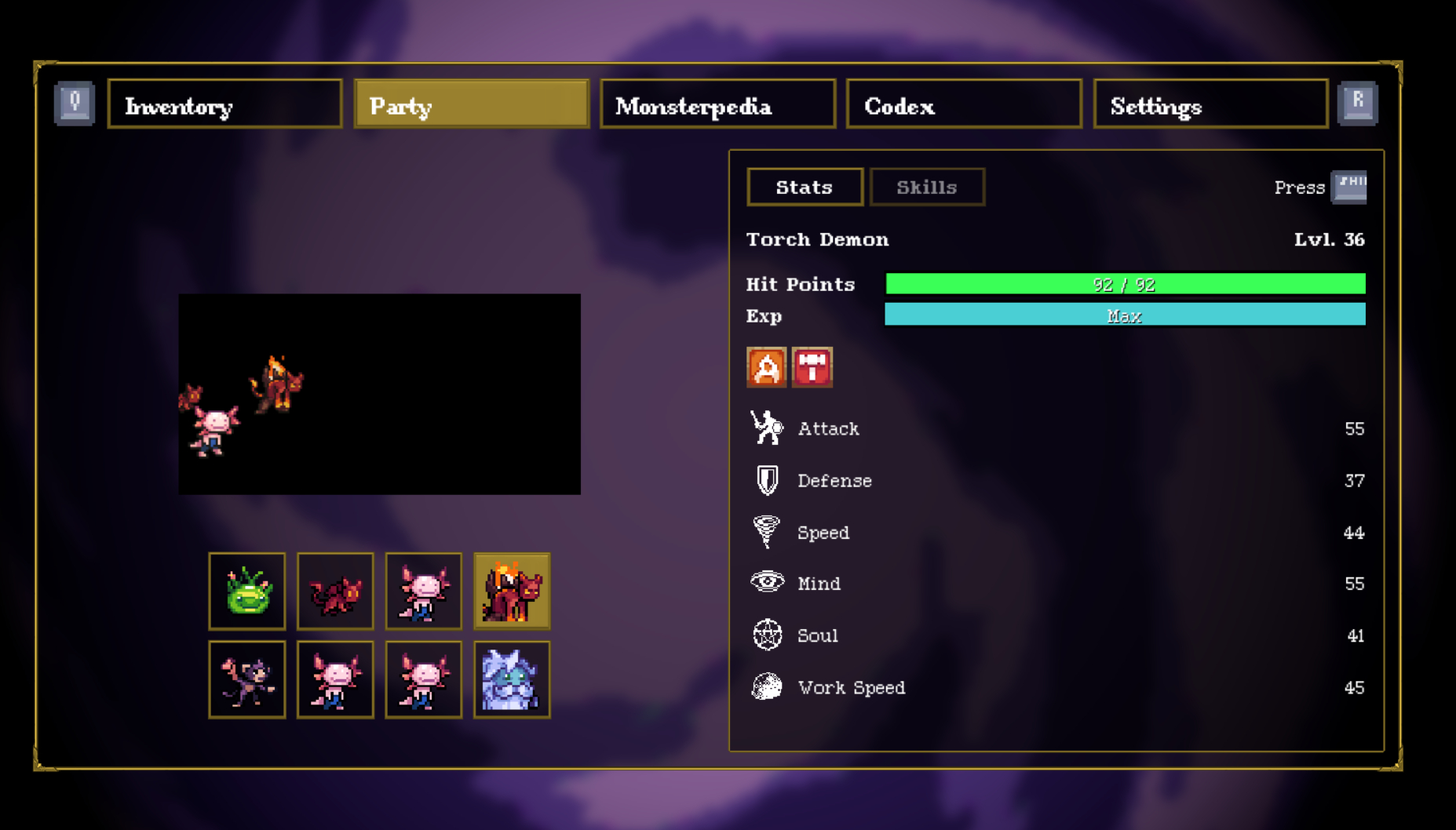Screen dimensions: 1456x830
Task: Click the red hammer trait icon
Action: (812, 367)
